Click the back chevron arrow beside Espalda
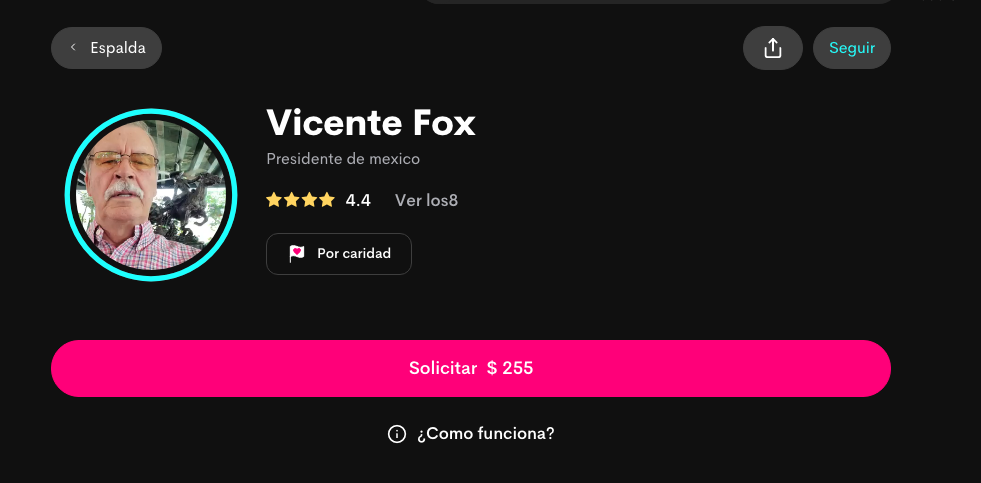Image resolution: width=981 pixels, height=483 pixels. [x=73, y=48]
